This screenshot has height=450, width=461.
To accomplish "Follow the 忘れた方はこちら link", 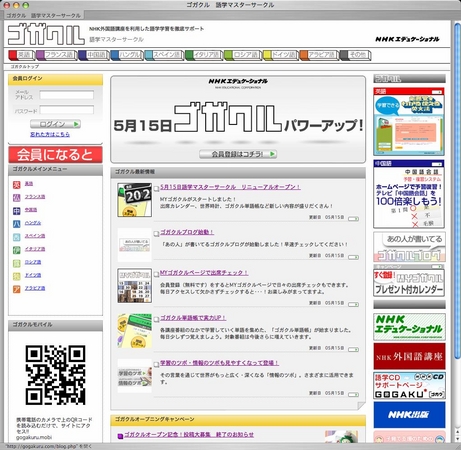I will [50, 134].
